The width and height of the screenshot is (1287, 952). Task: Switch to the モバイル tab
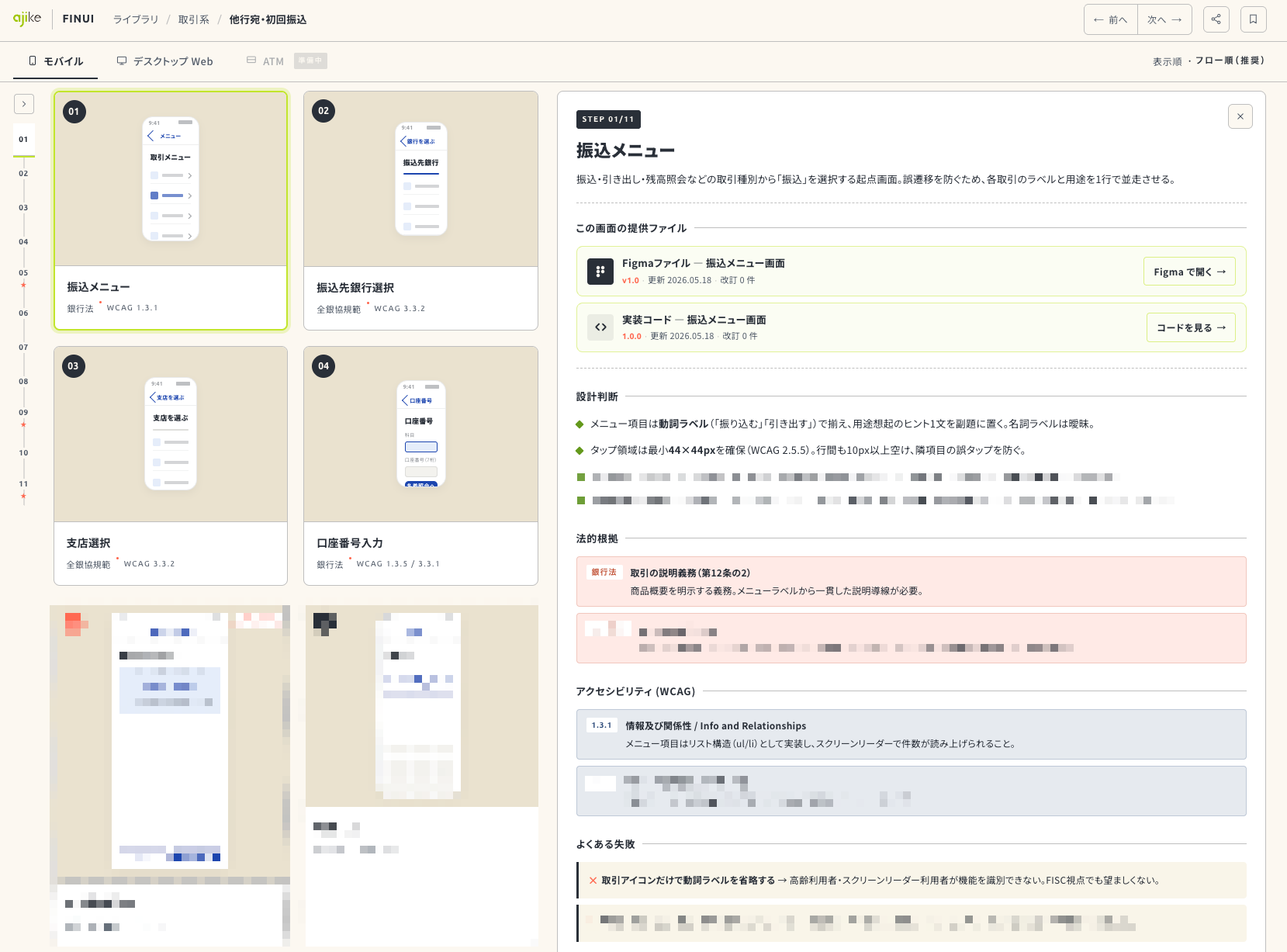coord(55,61)
